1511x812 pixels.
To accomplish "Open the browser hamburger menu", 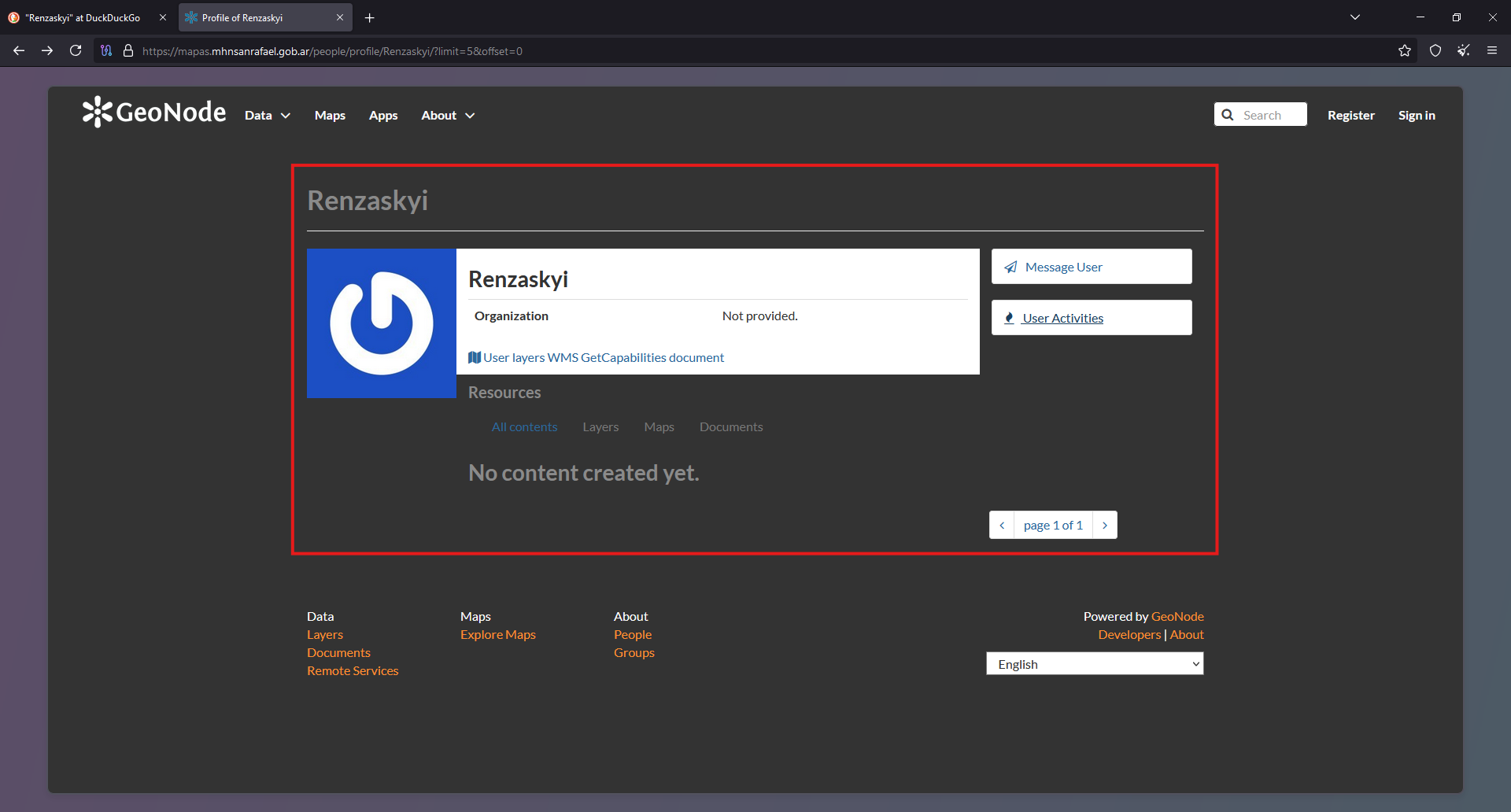I will click(1492, 50).
